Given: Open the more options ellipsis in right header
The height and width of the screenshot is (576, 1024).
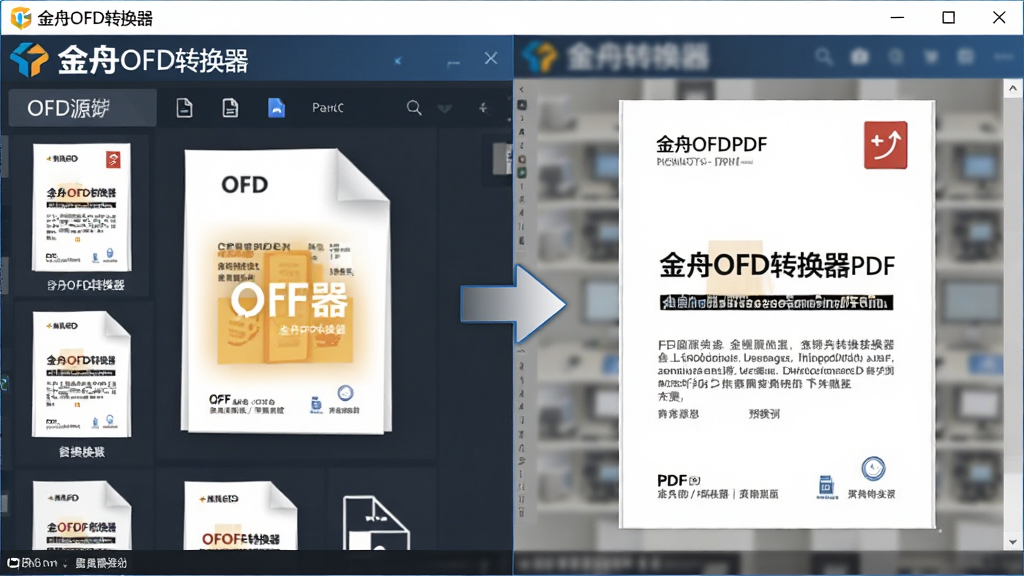Looking at the screenshot, I should 1004,57.
